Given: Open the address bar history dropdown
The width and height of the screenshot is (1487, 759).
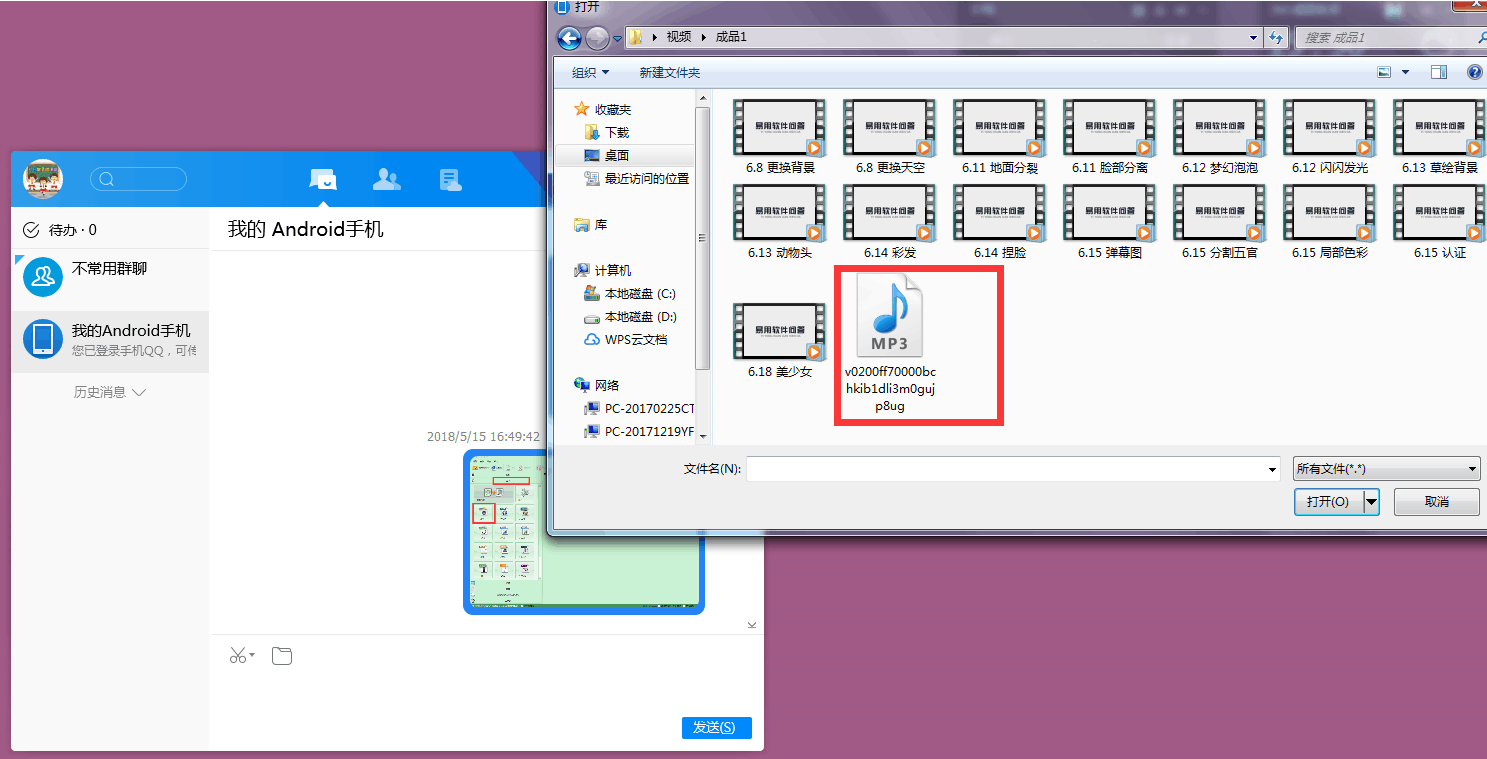Looking at the screenshot, I should coord(1254,38).
